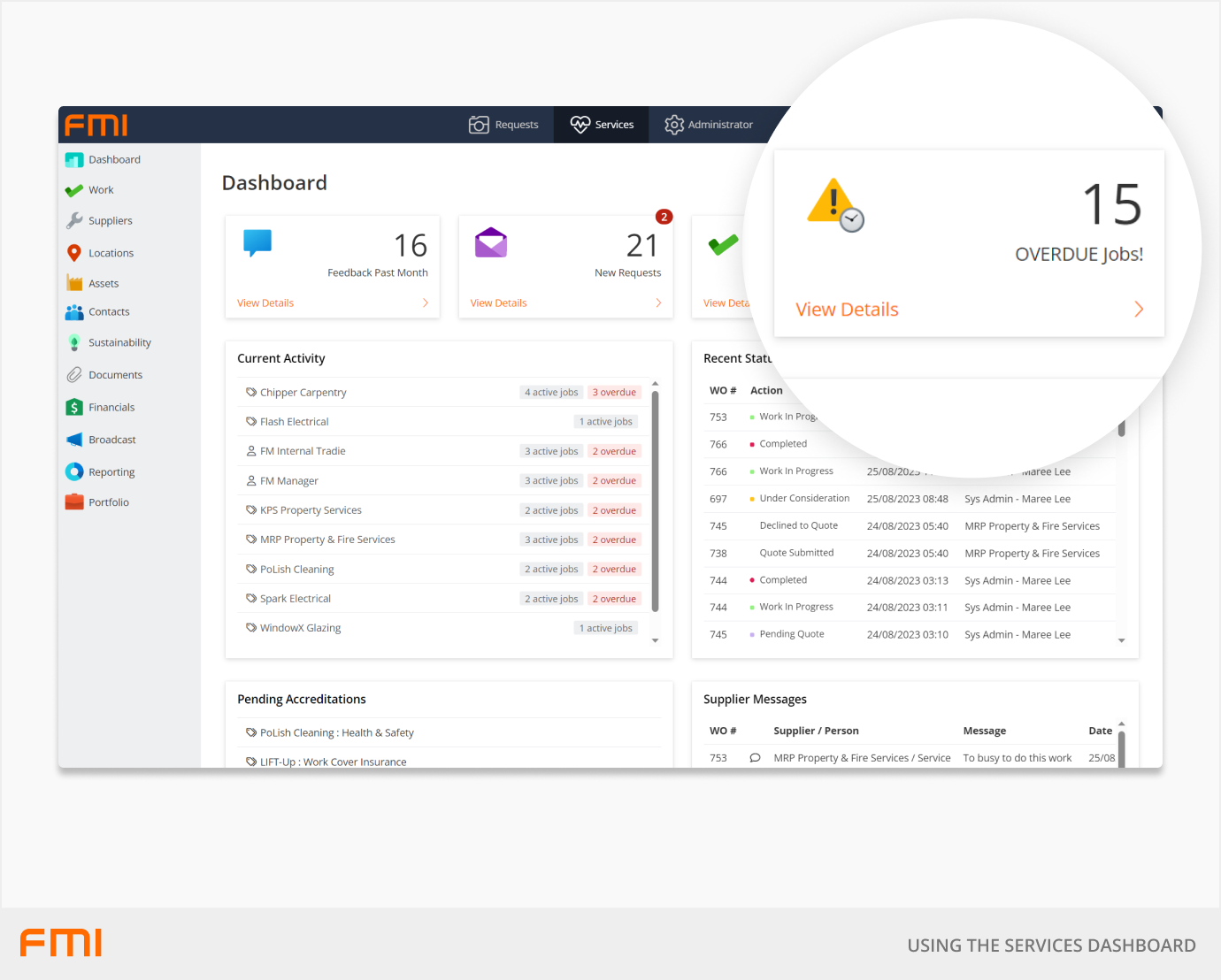
Task: Open the message bubble for WO 753
Action: click(755, 758)
